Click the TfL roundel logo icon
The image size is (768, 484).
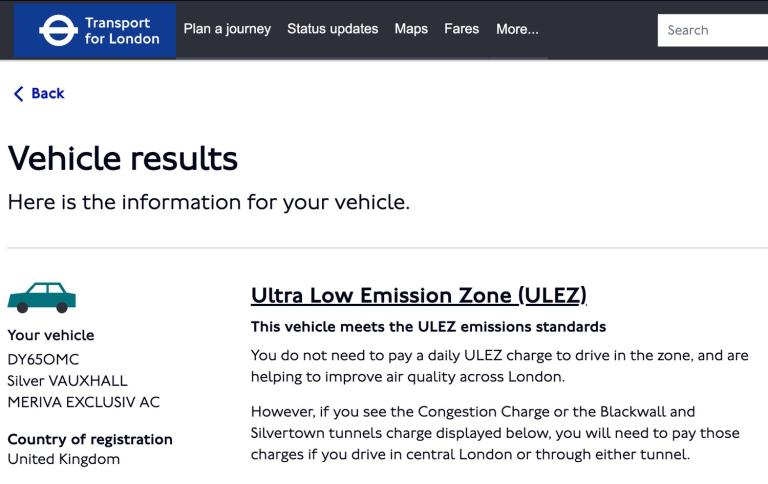58,30
